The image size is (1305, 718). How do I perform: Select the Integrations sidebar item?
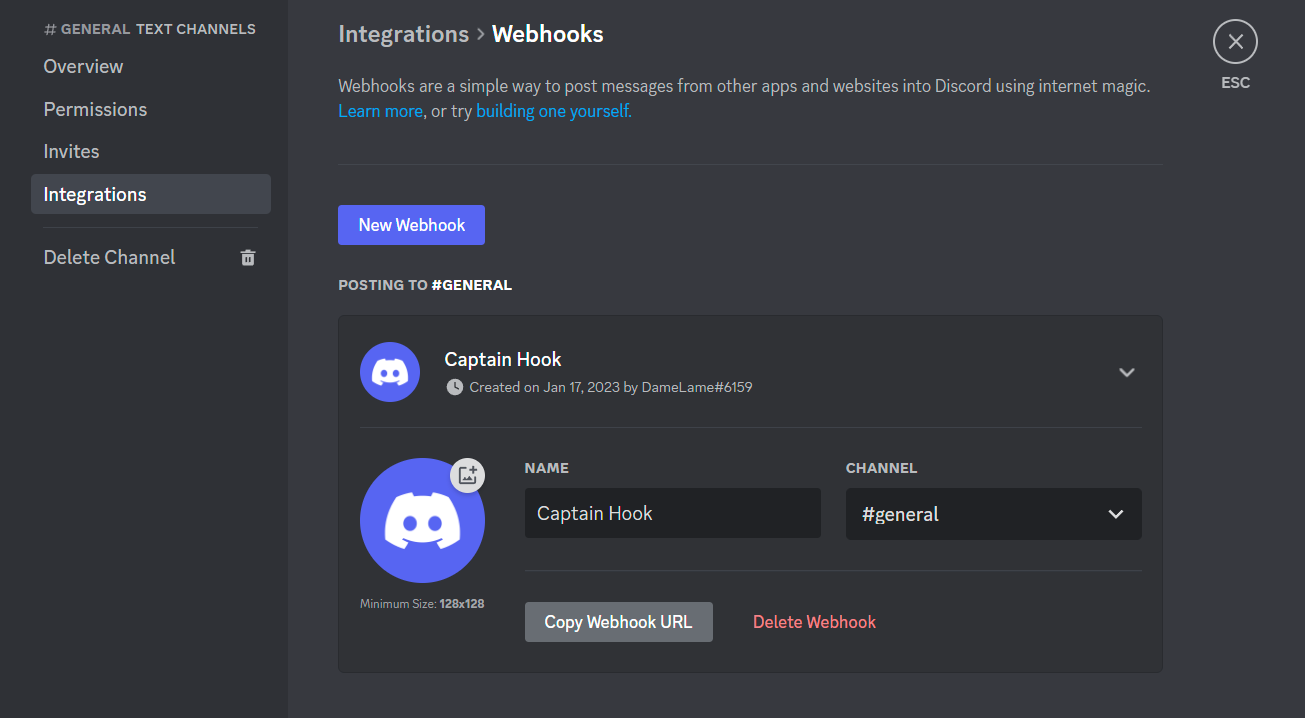click(95, 195)
